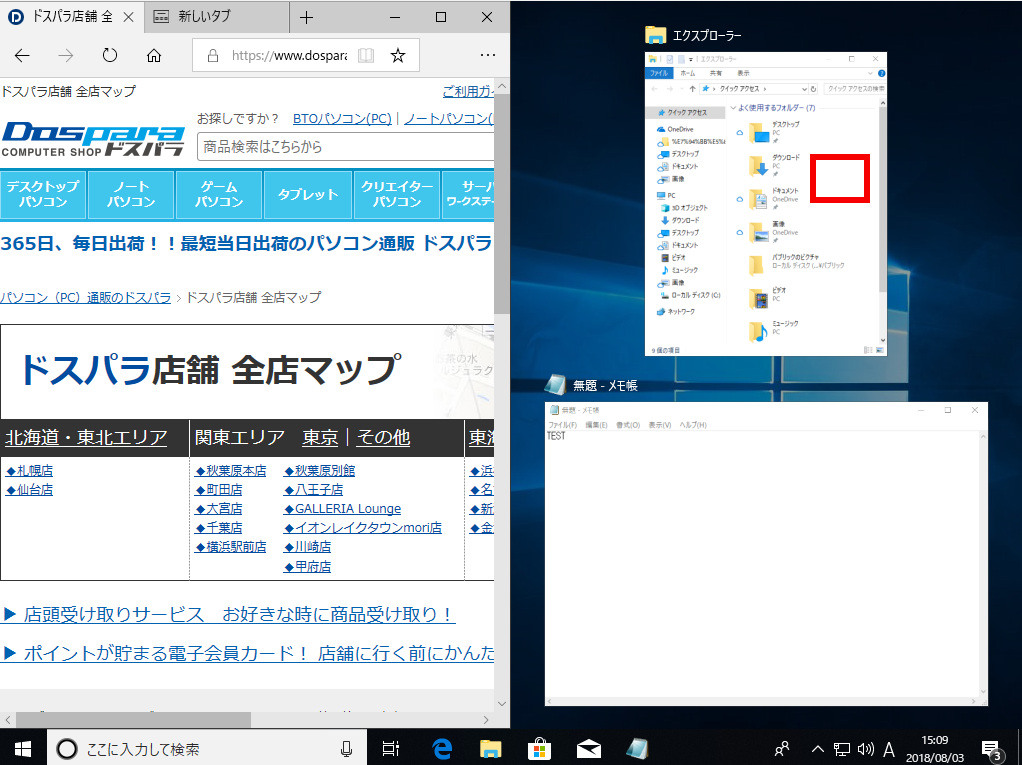Open 大宮店 store link
The height and width of the screenshot is (765, 1022).
[219, 508]
